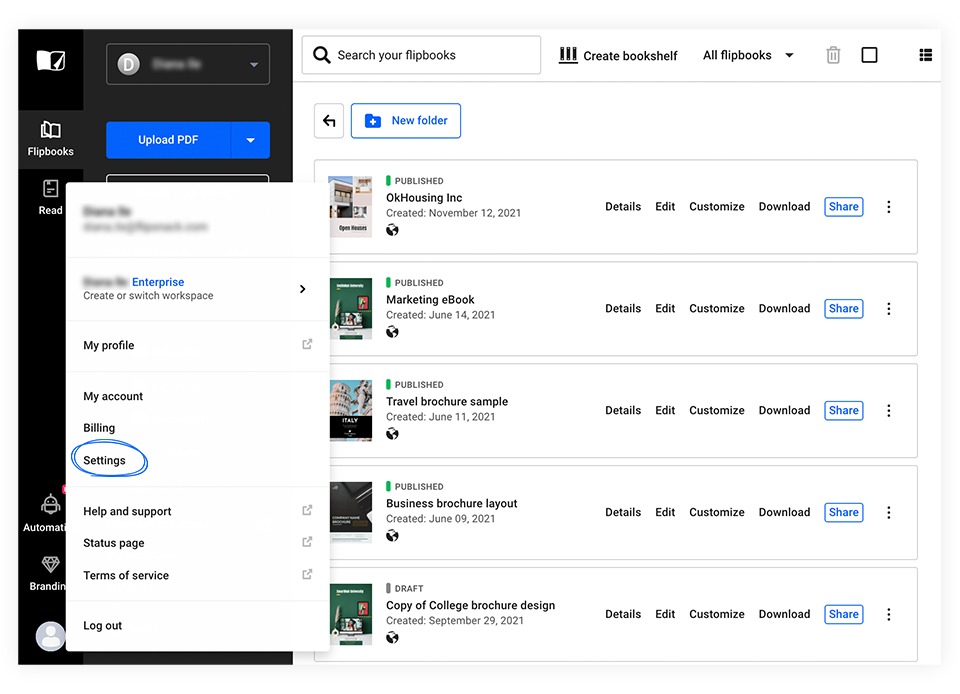Click the Flipsnack logo icon
This screenshot has width=960, height=694.
pyautogui.click(x=50, y=61)
